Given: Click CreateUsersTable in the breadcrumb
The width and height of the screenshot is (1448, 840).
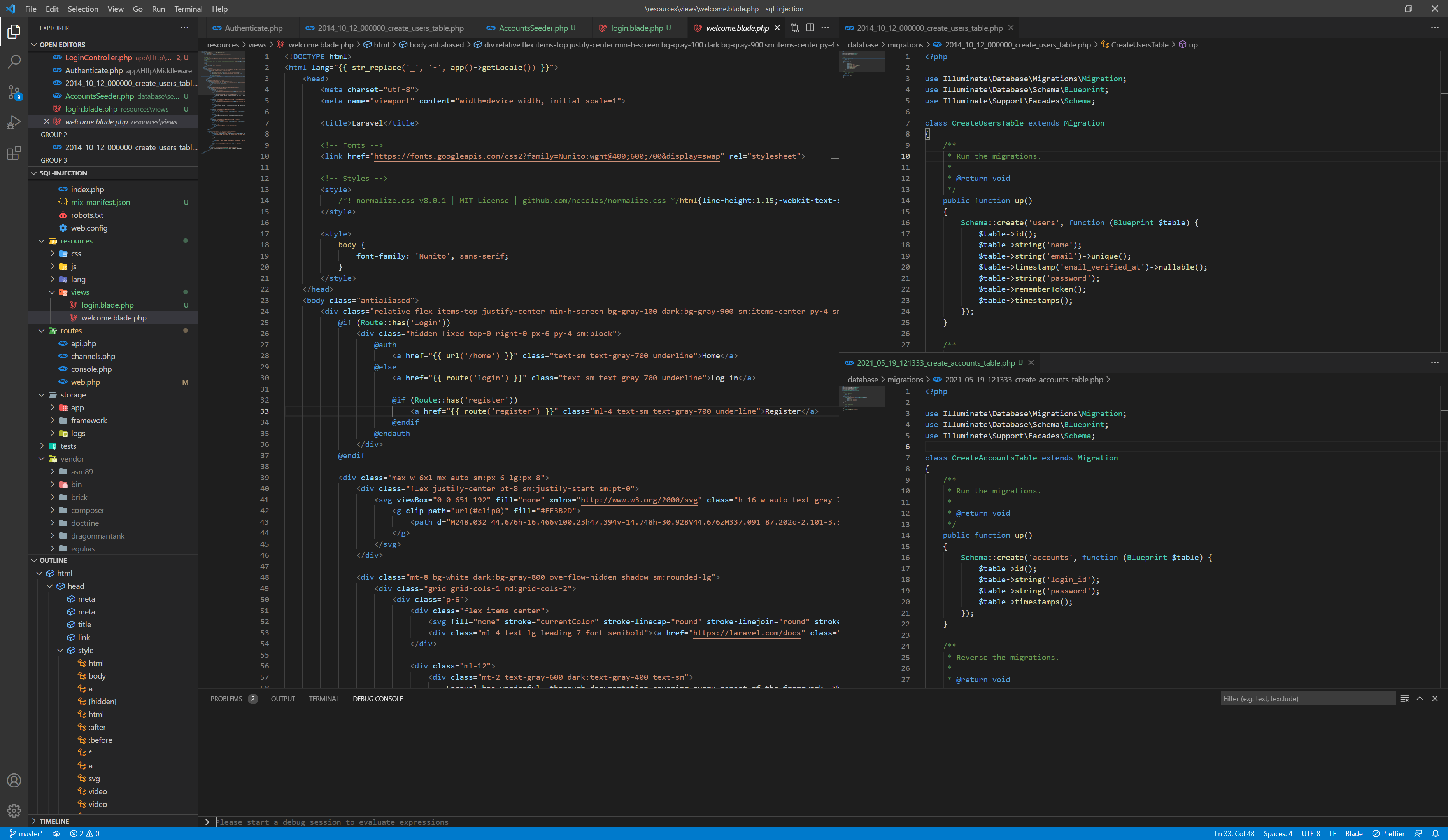Looking at the screenshot, I should (1139, 44).
